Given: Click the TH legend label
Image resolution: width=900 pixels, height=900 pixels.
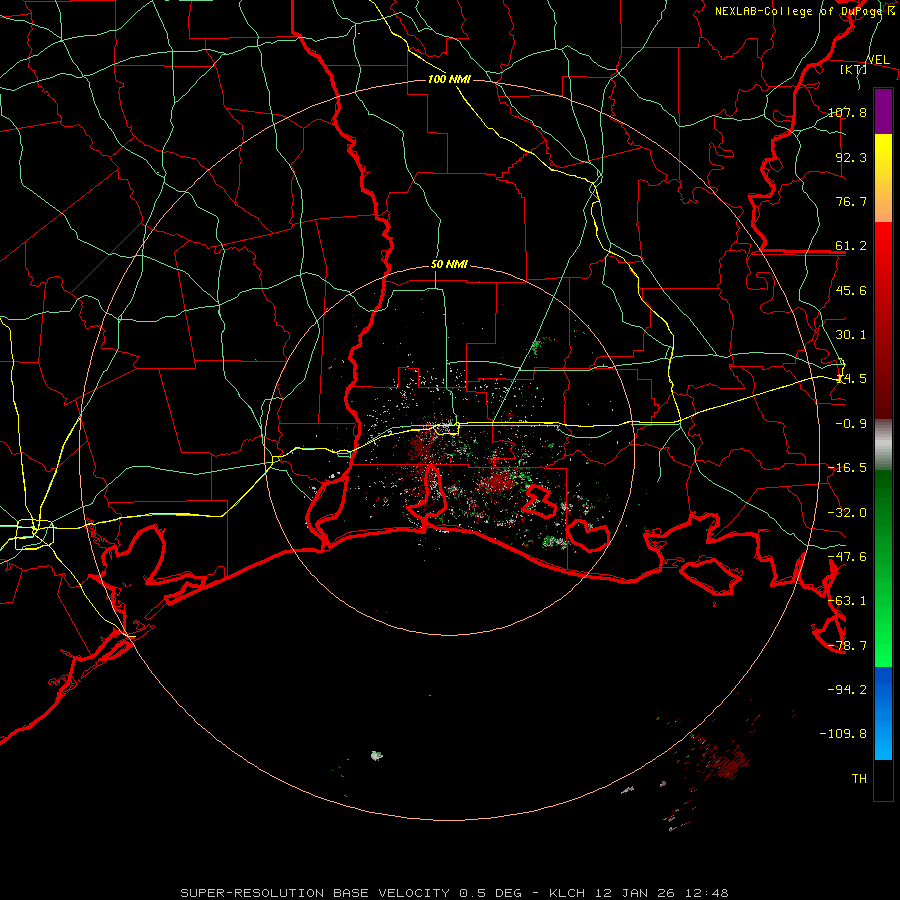Looking at the screenshot, I should (859, 778).
